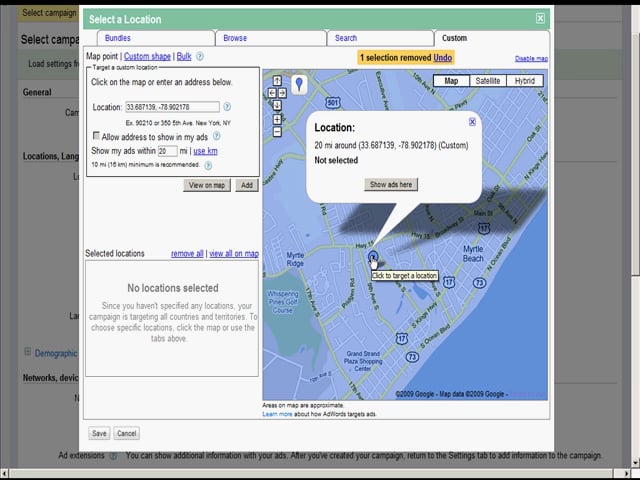Click the blue map pin marker icon
Viewport: 640px width, 480px height.
click(299, 85)
